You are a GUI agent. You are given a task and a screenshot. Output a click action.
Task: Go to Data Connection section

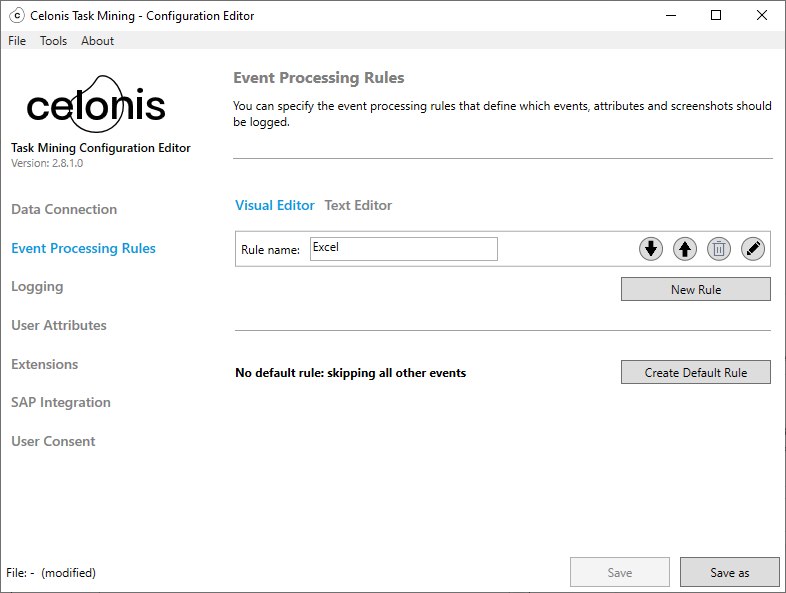tap(64, 209)
